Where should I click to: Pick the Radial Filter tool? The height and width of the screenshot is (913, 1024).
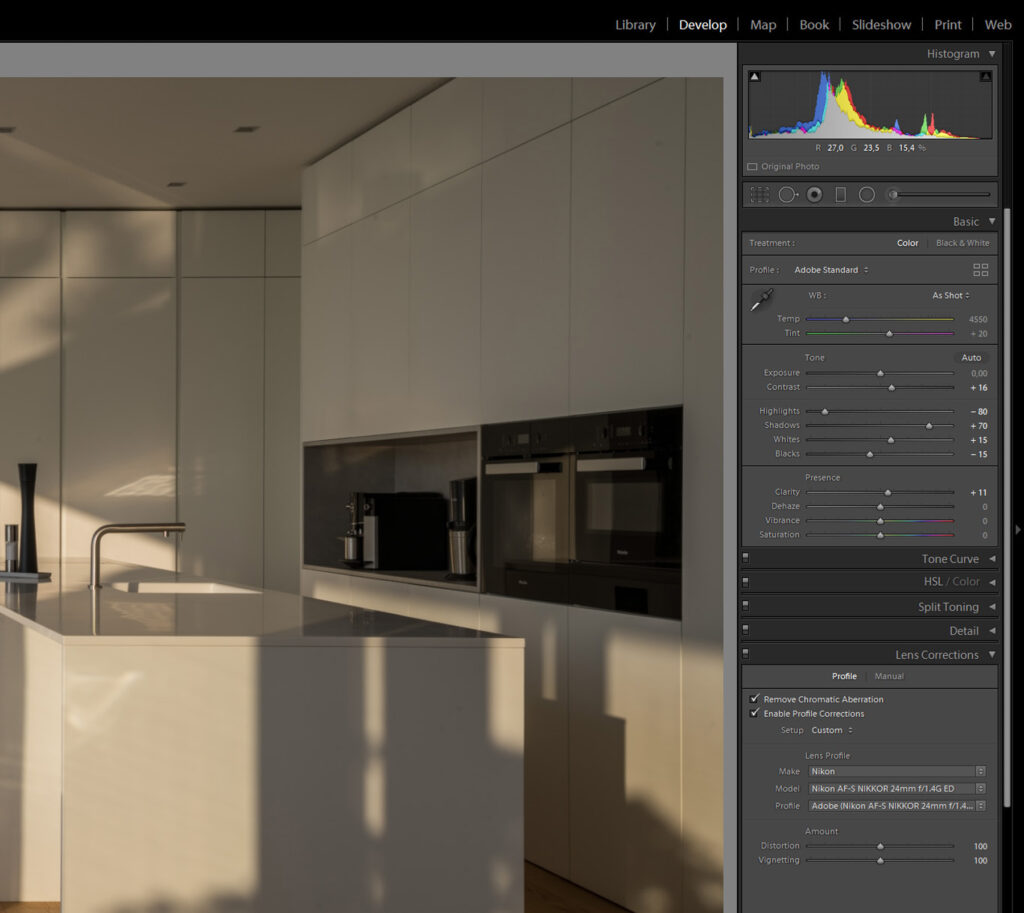click(x=866, y=195)
